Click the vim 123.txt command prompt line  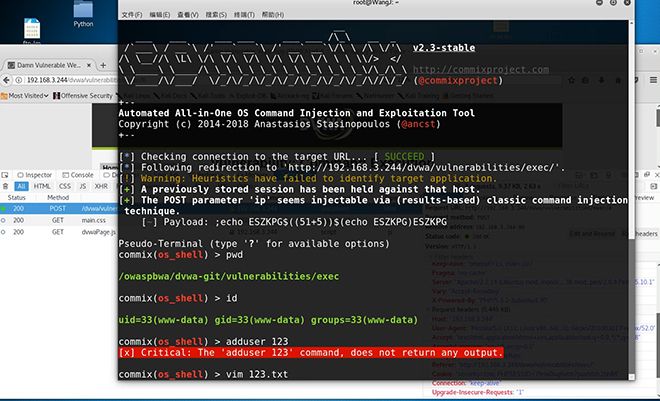pos(203,374)
